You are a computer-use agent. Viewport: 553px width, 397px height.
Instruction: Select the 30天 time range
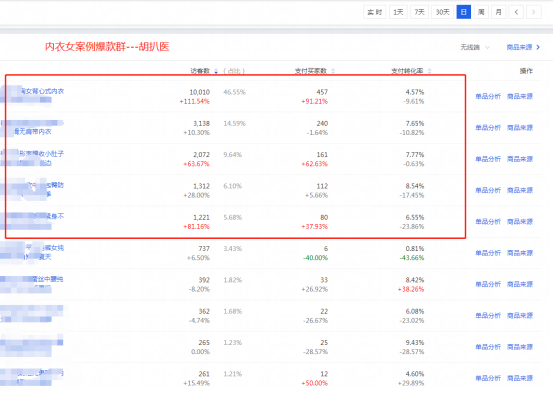pyautogui.click(x=442, y=12)
